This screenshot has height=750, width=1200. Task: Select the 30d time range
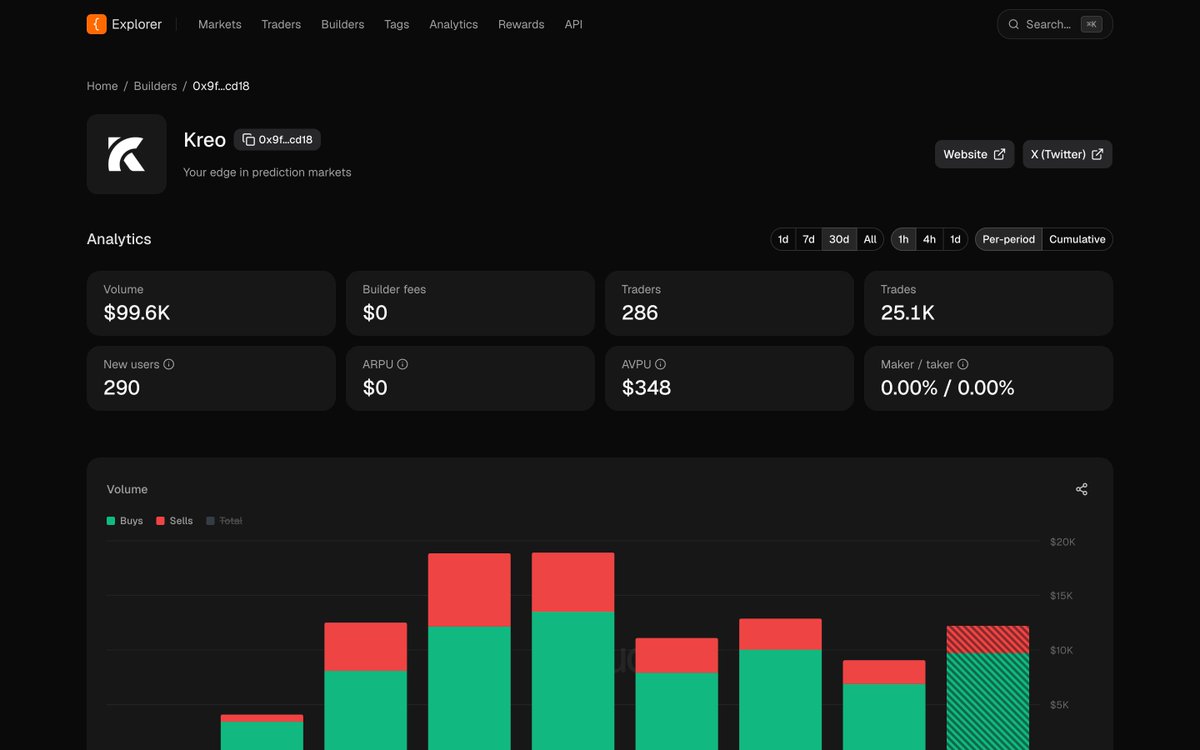[839, 239]
